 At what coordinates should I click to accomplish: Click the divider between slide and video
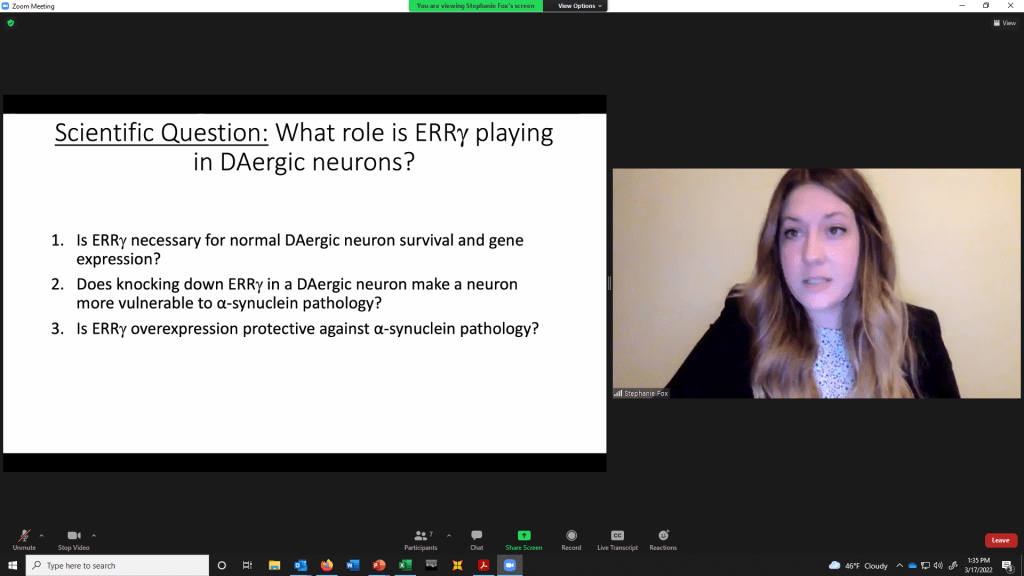tap(609, 283)
